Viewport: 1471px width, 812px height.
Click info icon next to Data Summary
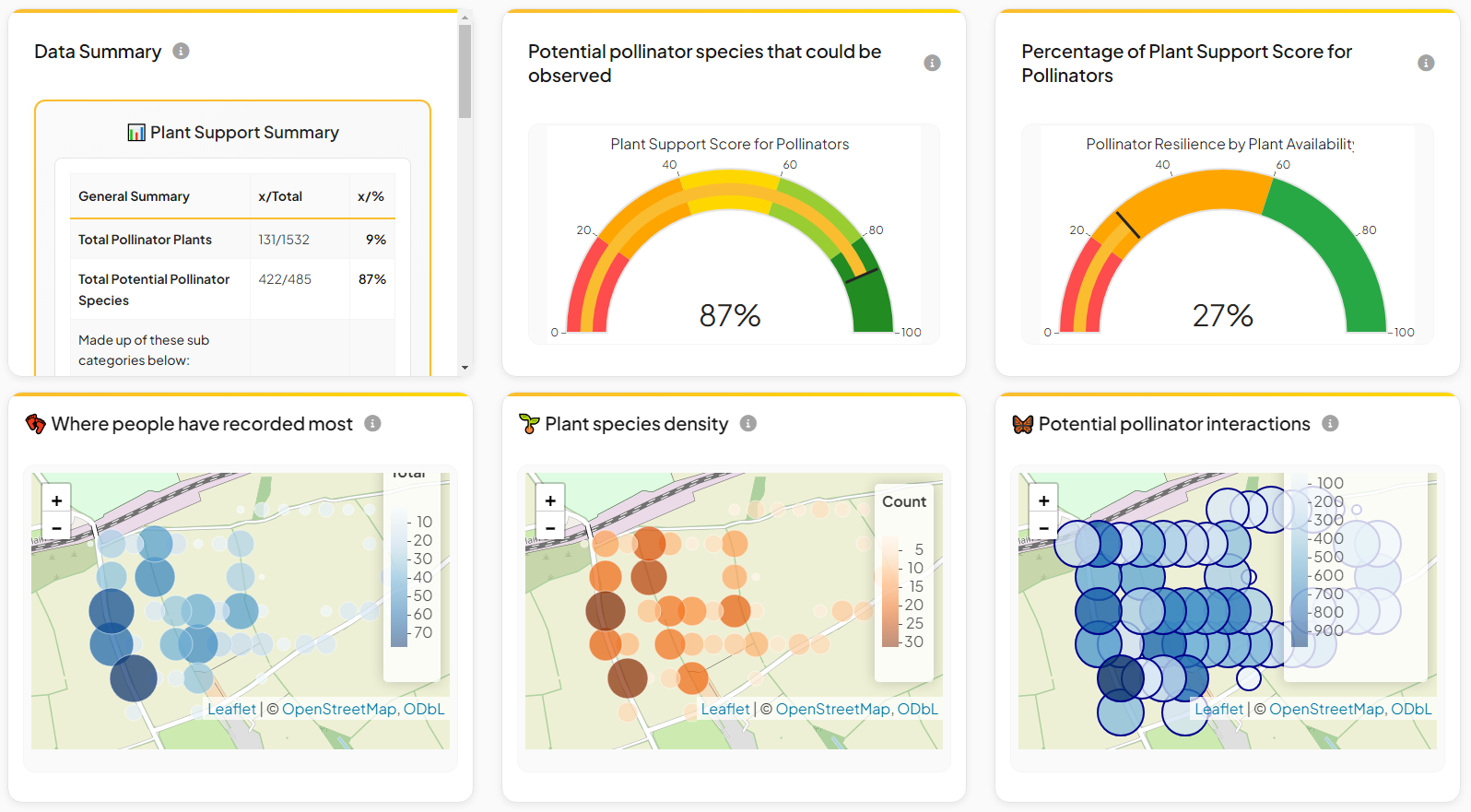pos(182,52)
